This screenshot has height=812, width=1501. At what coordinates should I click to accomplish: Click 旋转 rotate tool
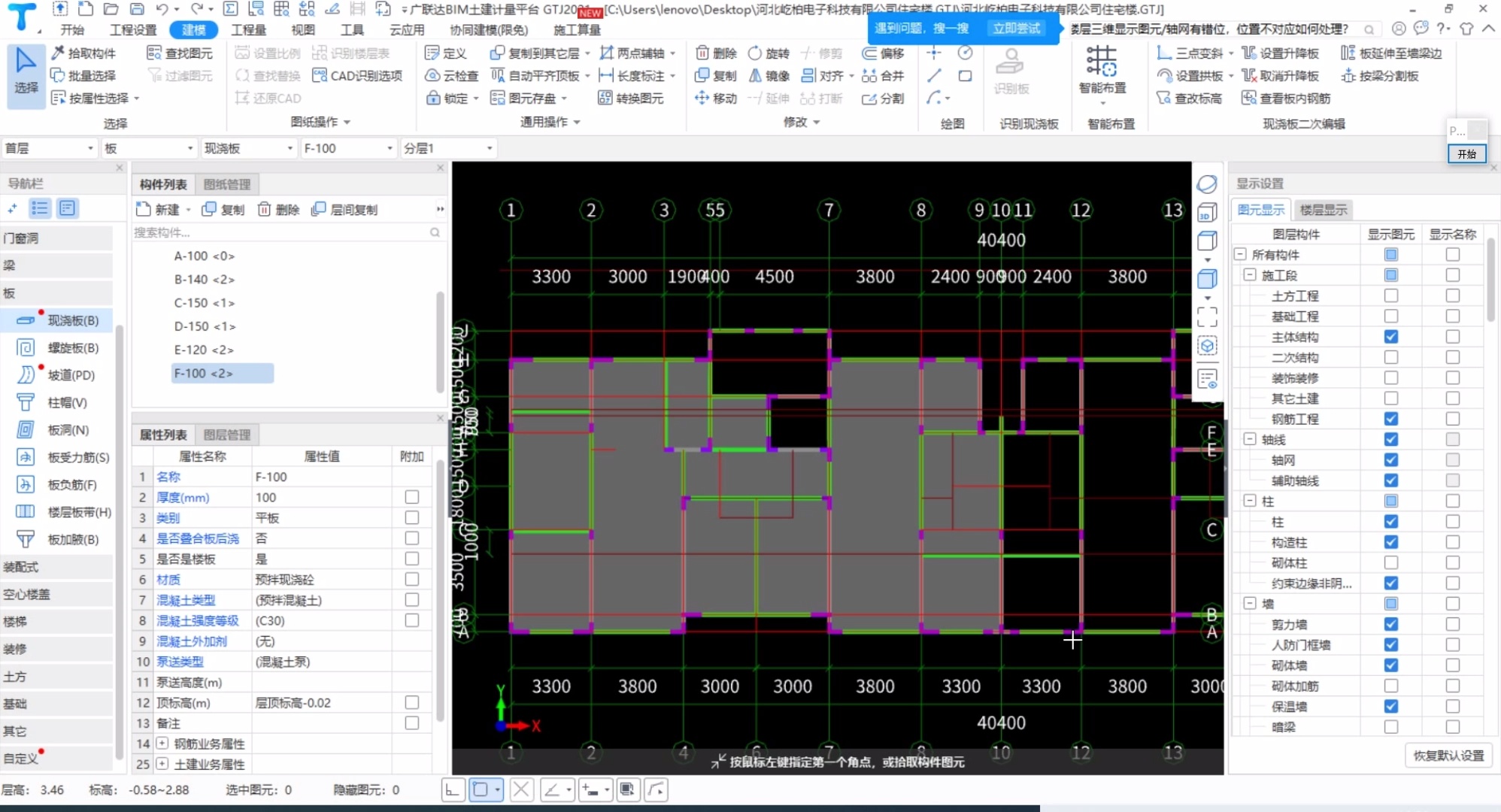[x=769, y=53]
